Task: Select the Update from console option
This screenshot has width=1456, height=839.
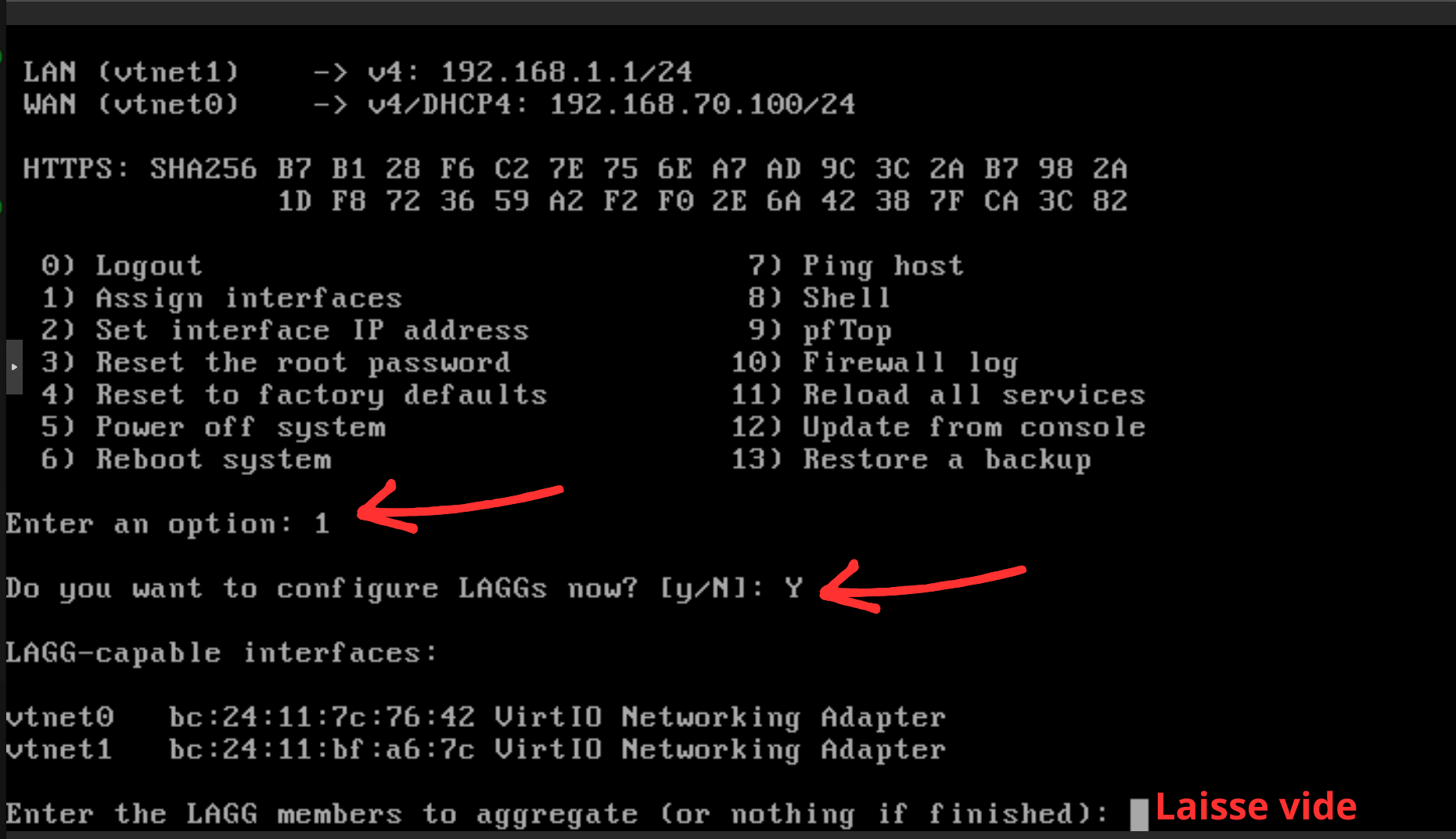Action: (938, 427)
